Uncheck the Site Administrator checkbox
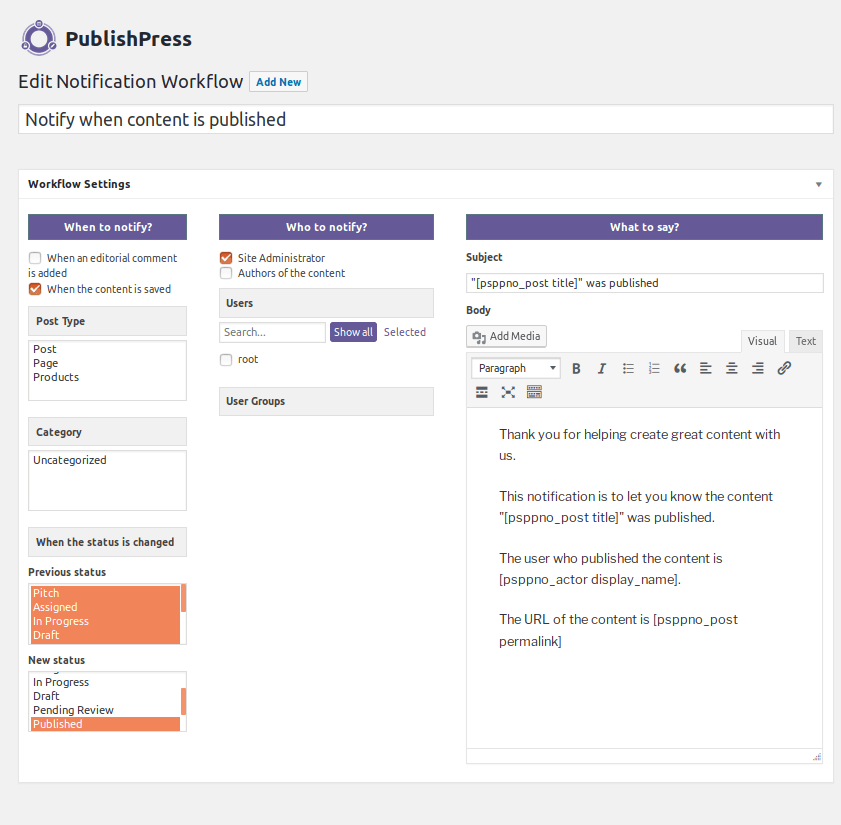Screen dimensions: 841x825 226,258
